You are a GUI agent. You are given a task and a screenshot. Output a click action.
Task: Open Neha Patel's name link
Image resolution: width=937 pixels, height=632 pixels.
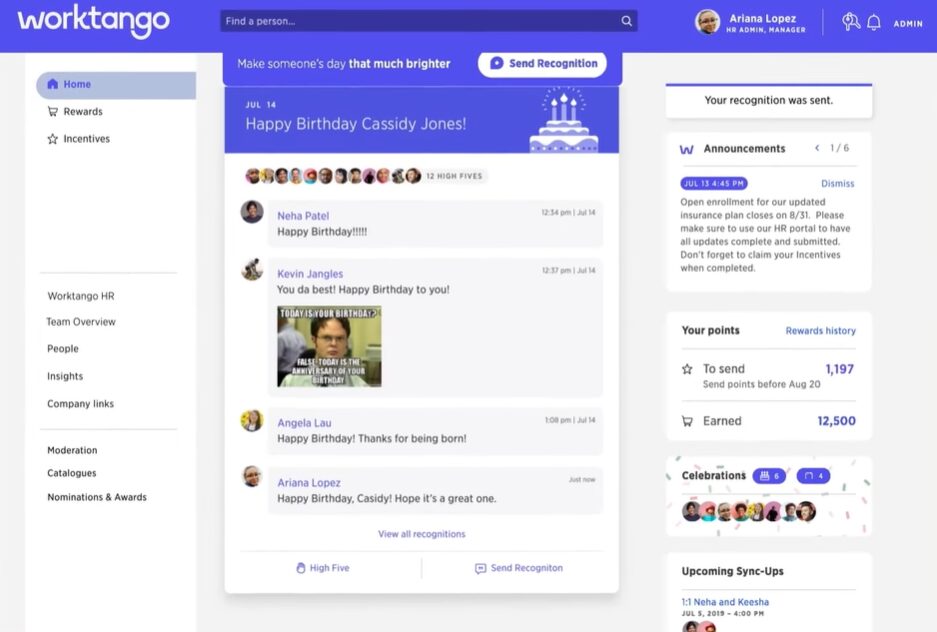pyautogui.click(x=303, y=216)
